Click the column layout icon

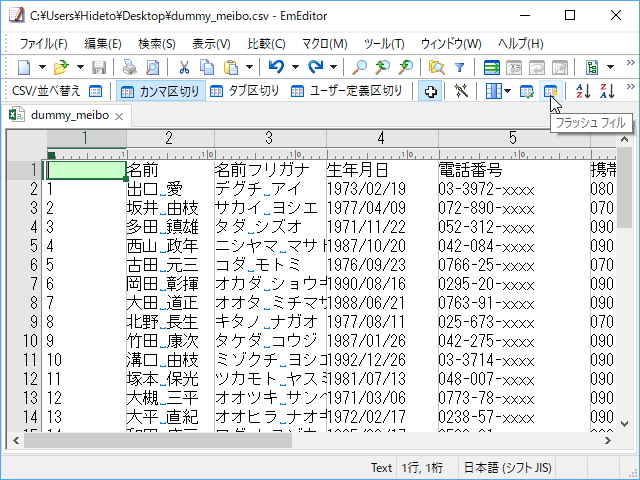[x=493, y=91]
